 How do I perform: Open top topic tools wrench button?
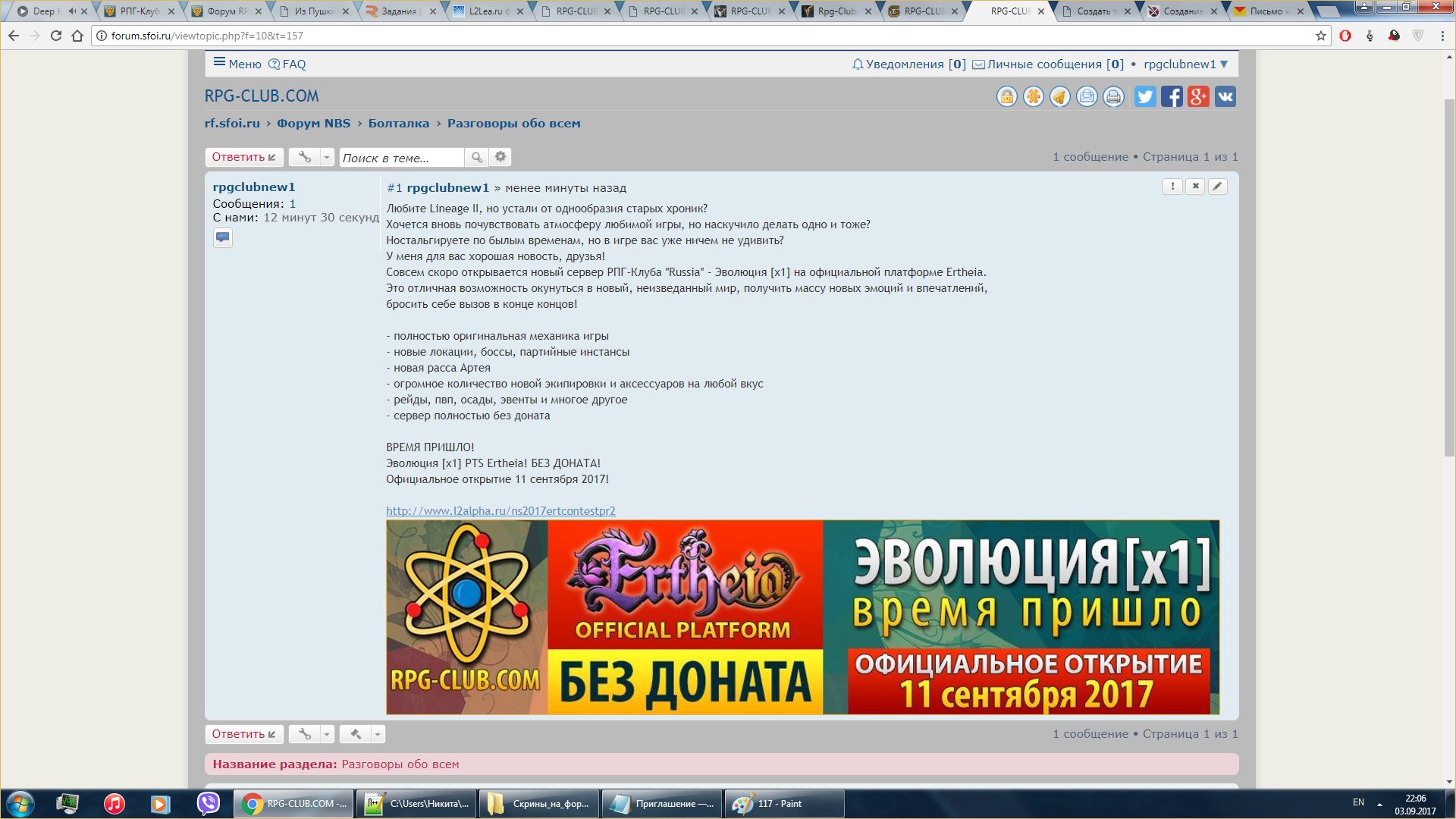click(x=304, y=157)
